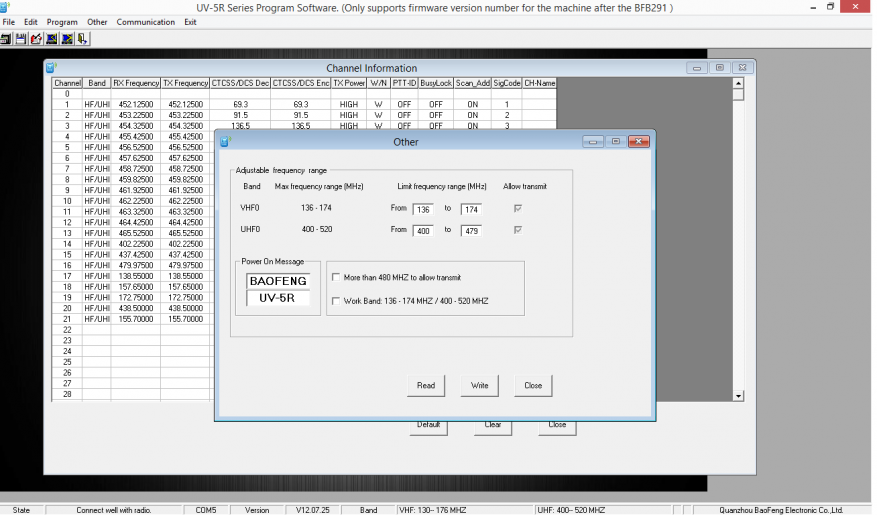Click the VHF0 From field showing 136
The image size is (877, 515).
pyautogui.click(x=423, y=209)
